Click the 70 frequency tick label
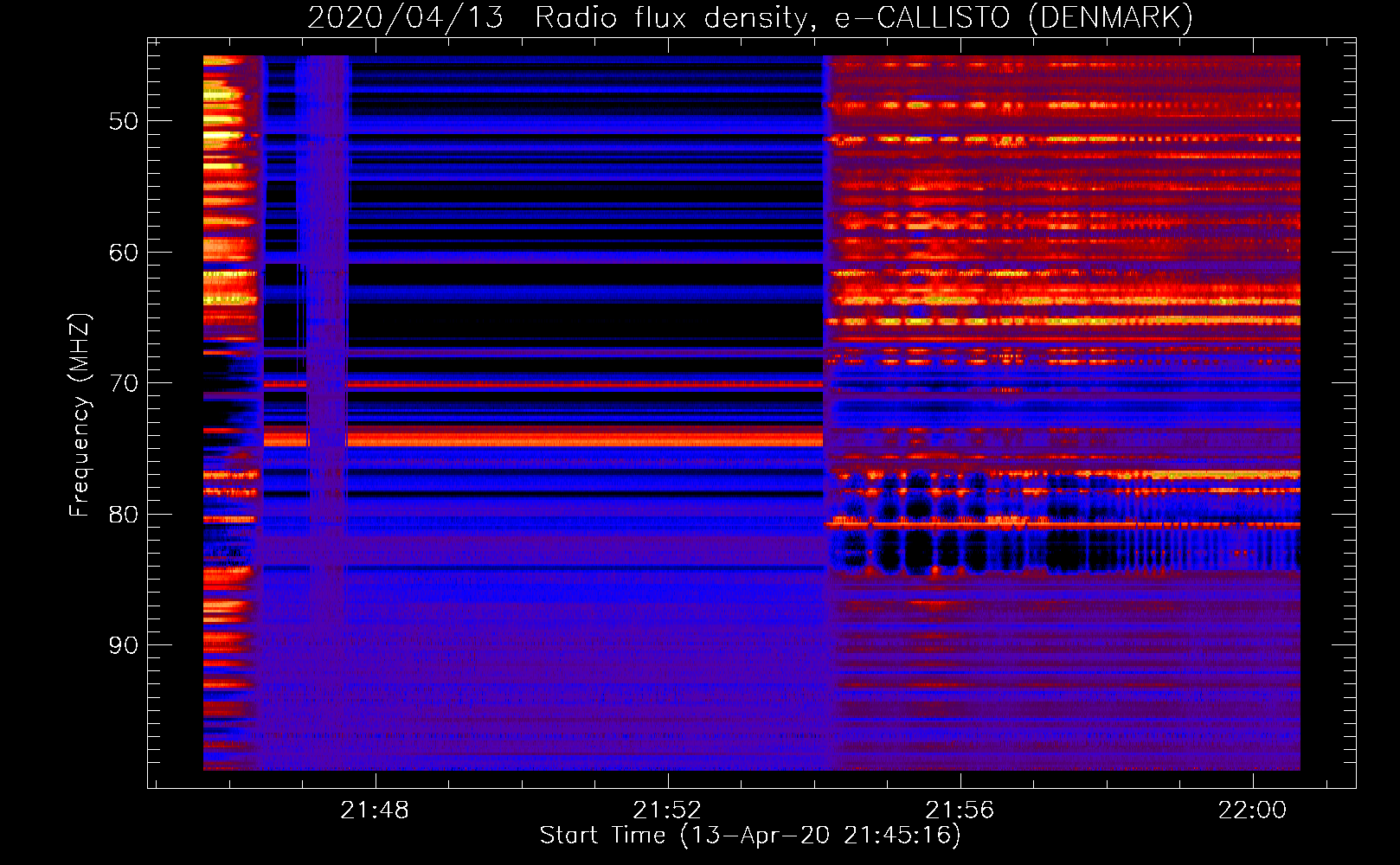This screenshot has height=865, width=1400. [123, 383]
